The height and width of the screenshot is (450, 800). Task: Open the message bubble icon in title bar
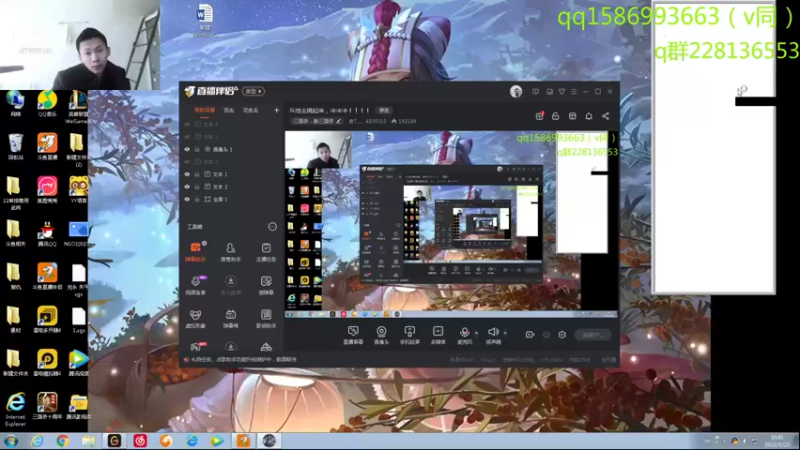click(535, 92)
